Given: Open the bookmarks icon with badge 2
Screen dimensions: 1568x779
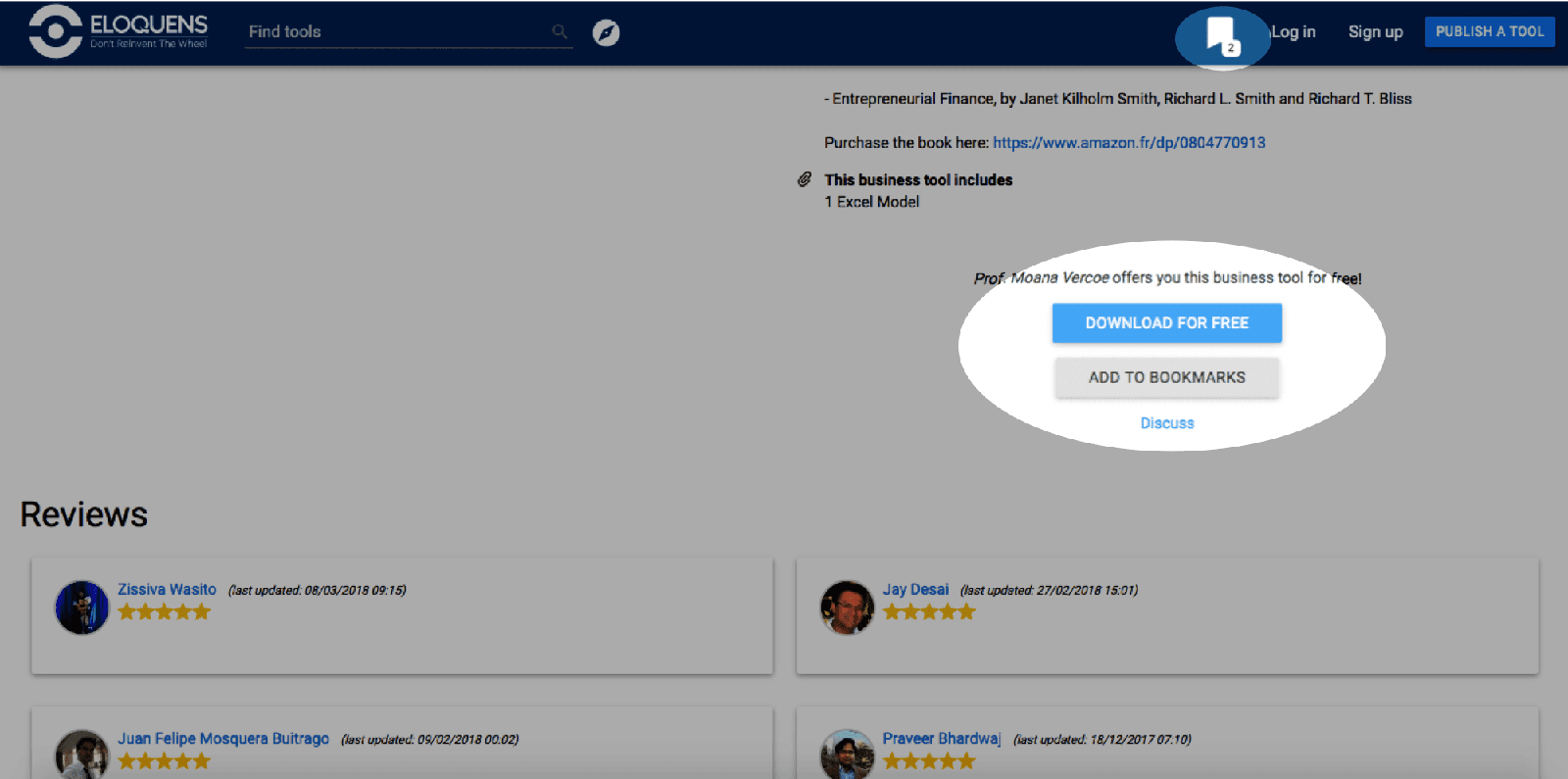Looking at the screenshot, I should (x=1221, y=36).
